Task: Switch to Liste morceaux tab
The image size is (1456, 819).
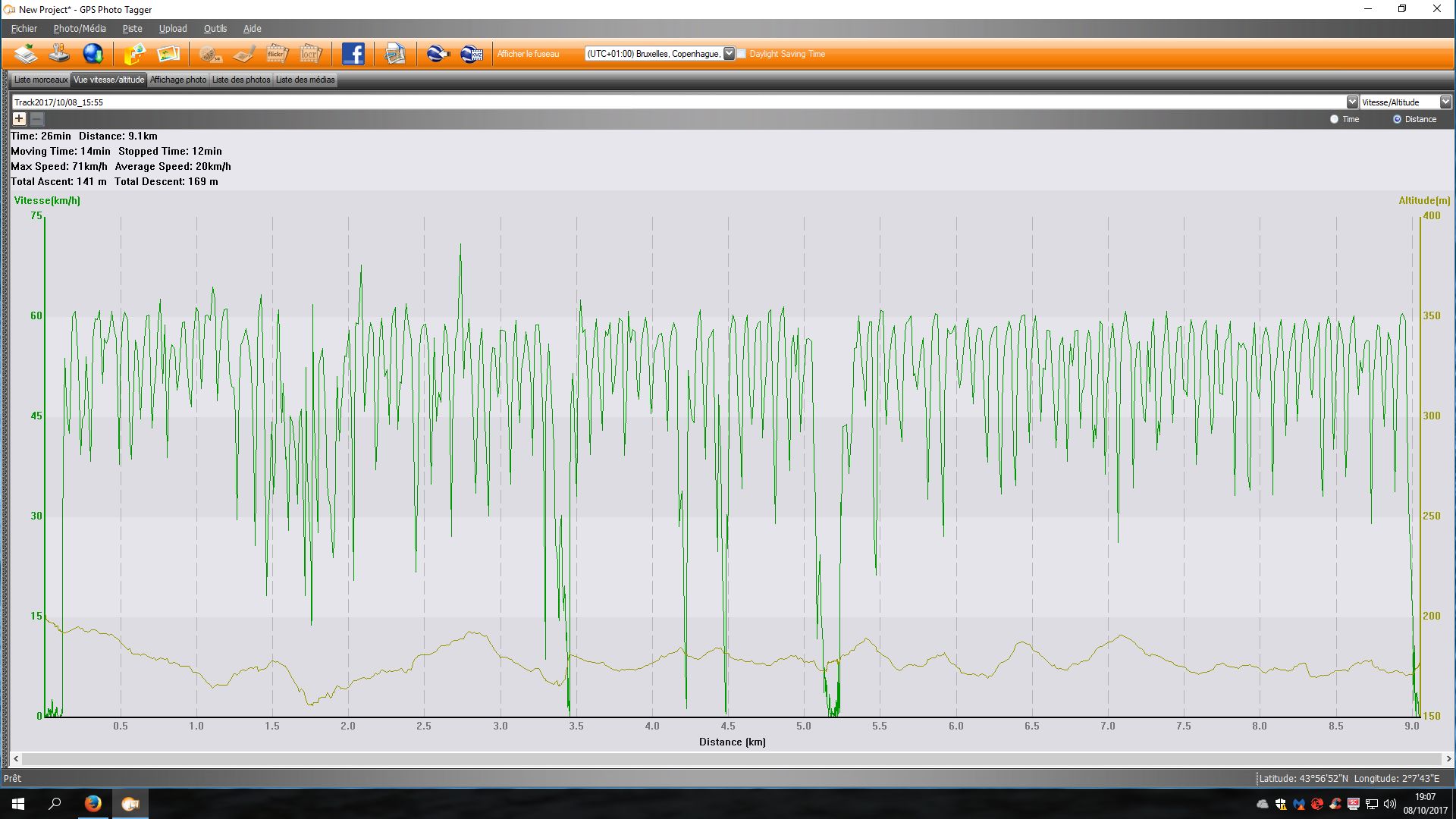Action: [x=41, y=80]
